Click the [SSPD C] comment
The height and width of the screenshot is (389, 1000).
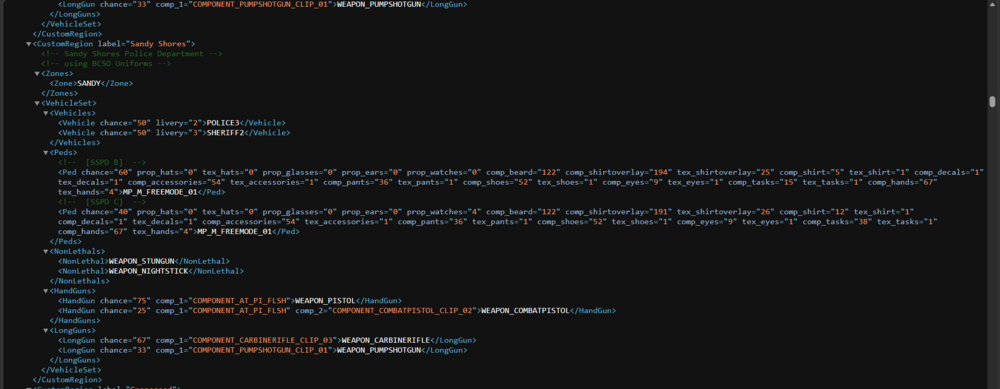click(101, 202)
